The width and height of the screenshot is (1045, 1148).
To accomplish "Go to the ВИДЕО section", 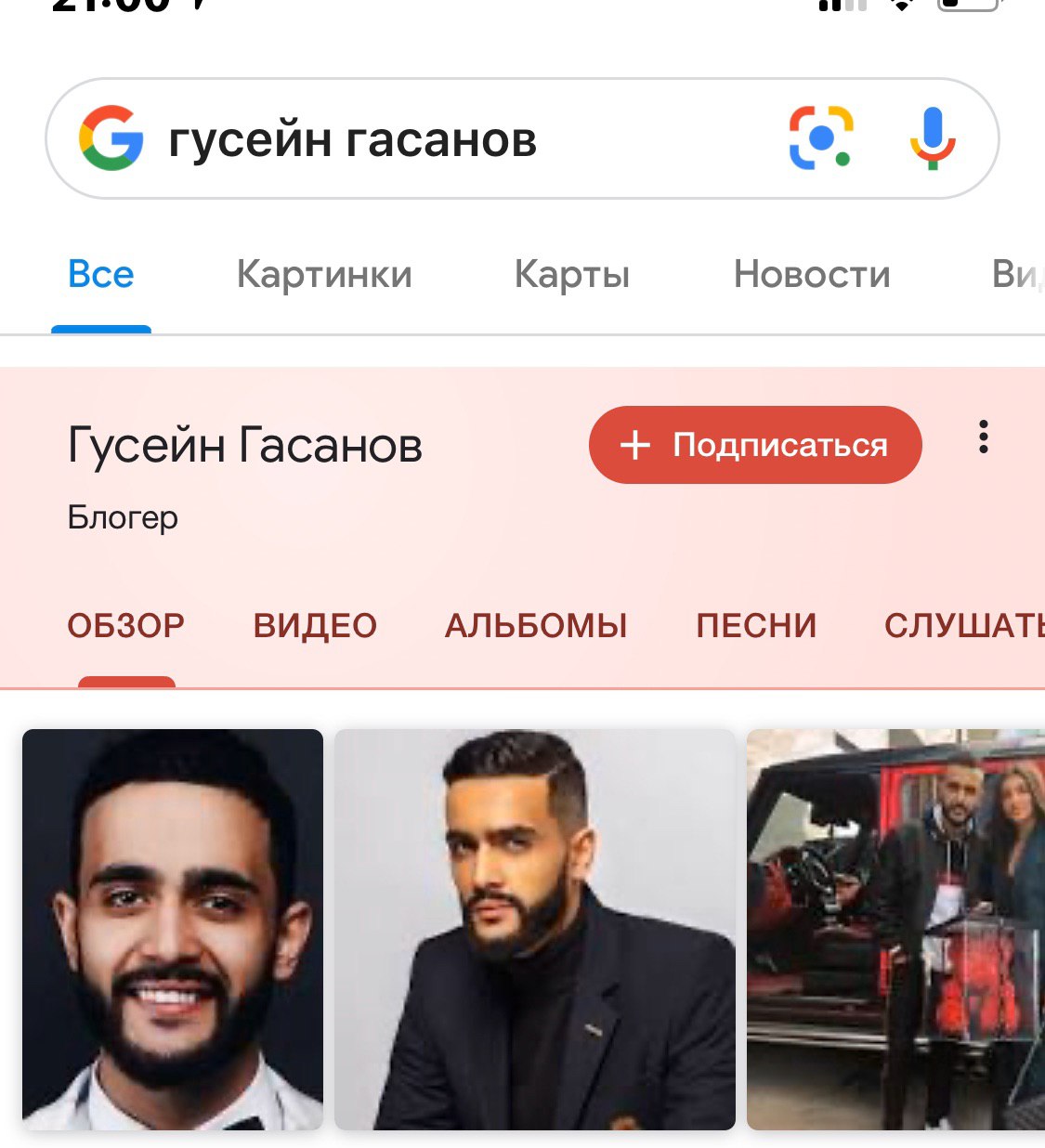I will pyautogui.click(x=315, y=625).
